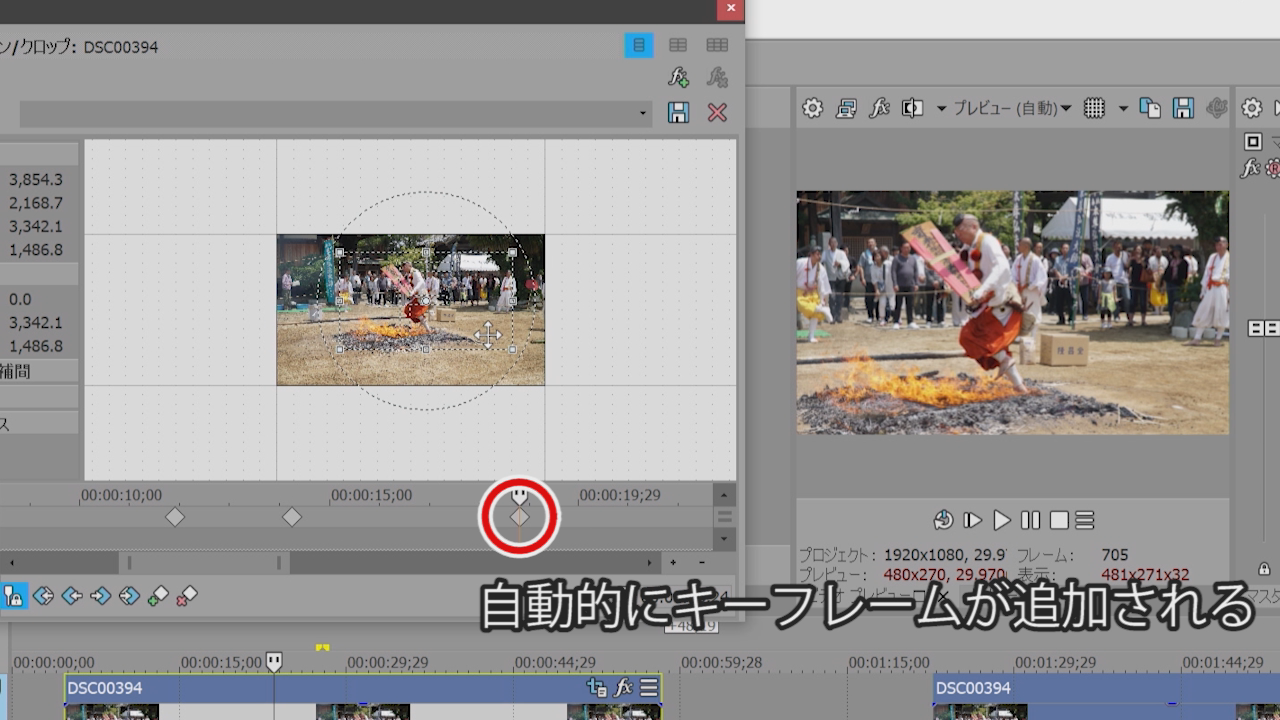The height and width of the screenshot is (720, 1280).
Task: Open the Pan/Crop preset dropdown list
Action: (643, 113)
